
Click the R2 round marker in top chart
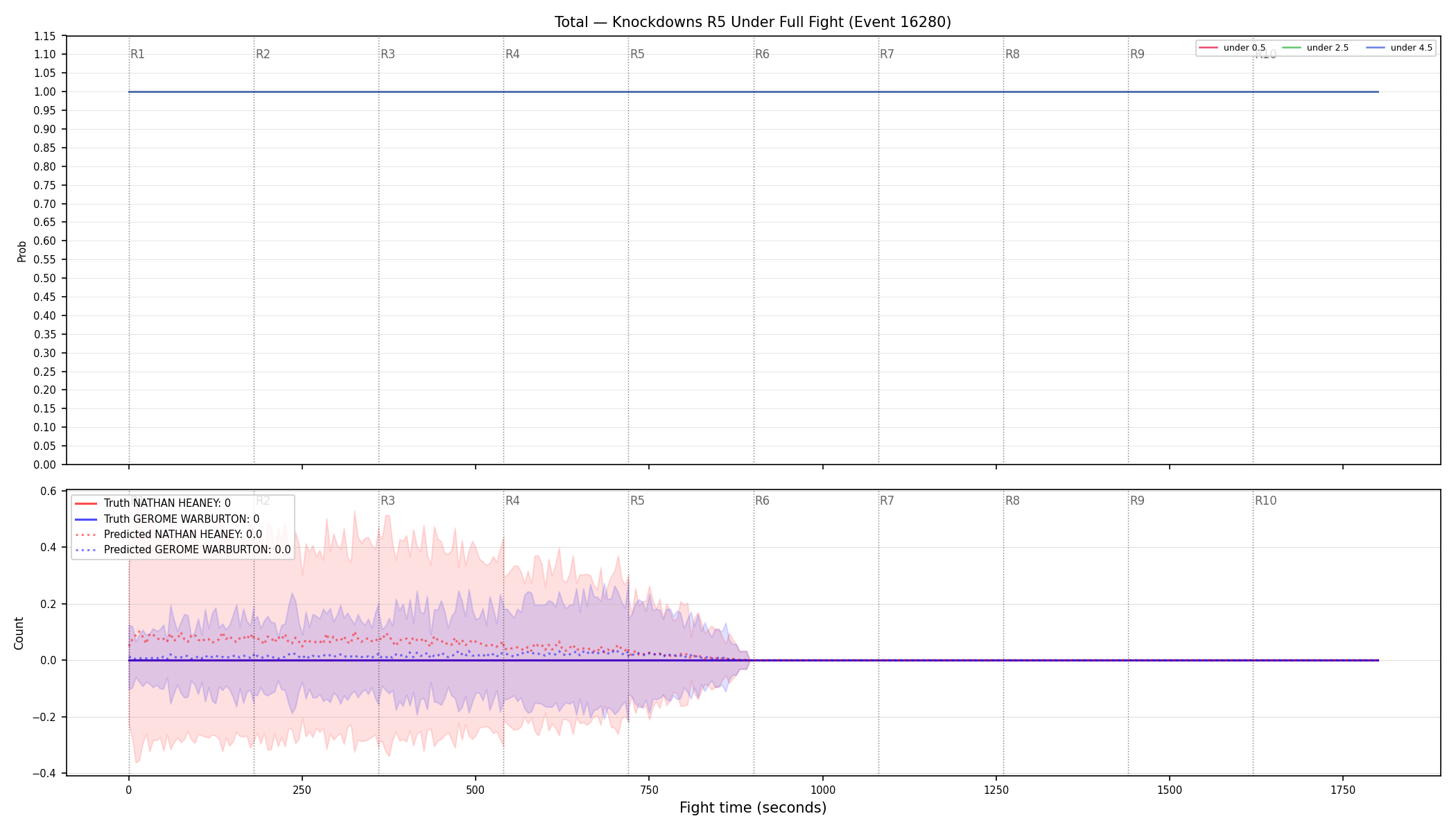263,54
